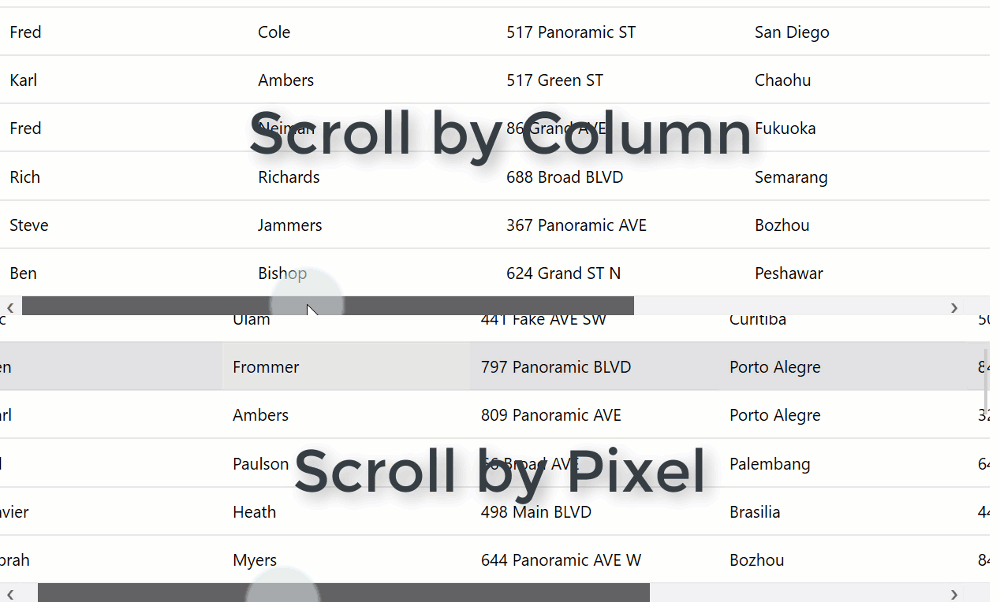The height and width of the screenshot is (602, 1000).
Task: Click the address 688 Broad BLVD
Action: 565,177
